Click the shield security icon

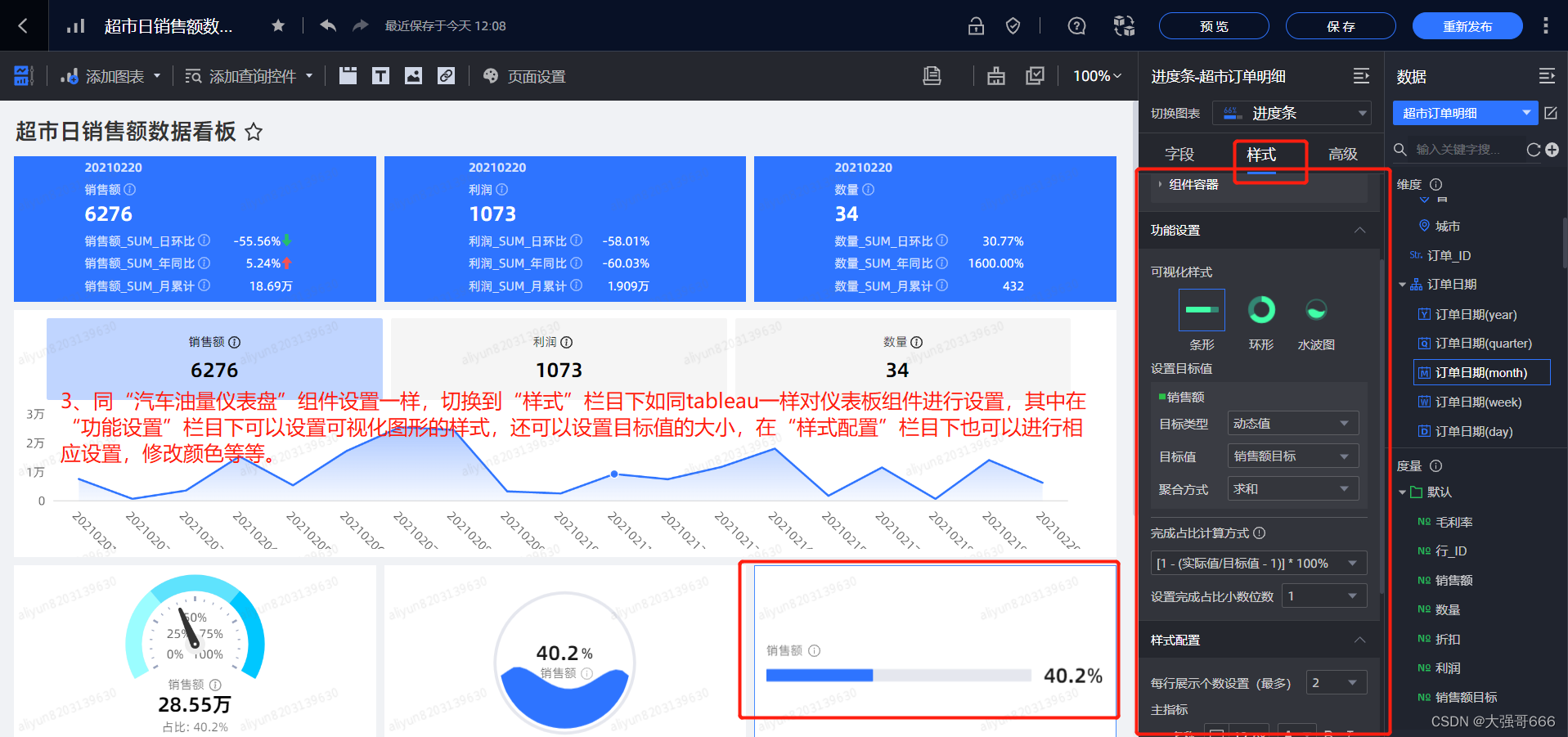[1013, 26]
